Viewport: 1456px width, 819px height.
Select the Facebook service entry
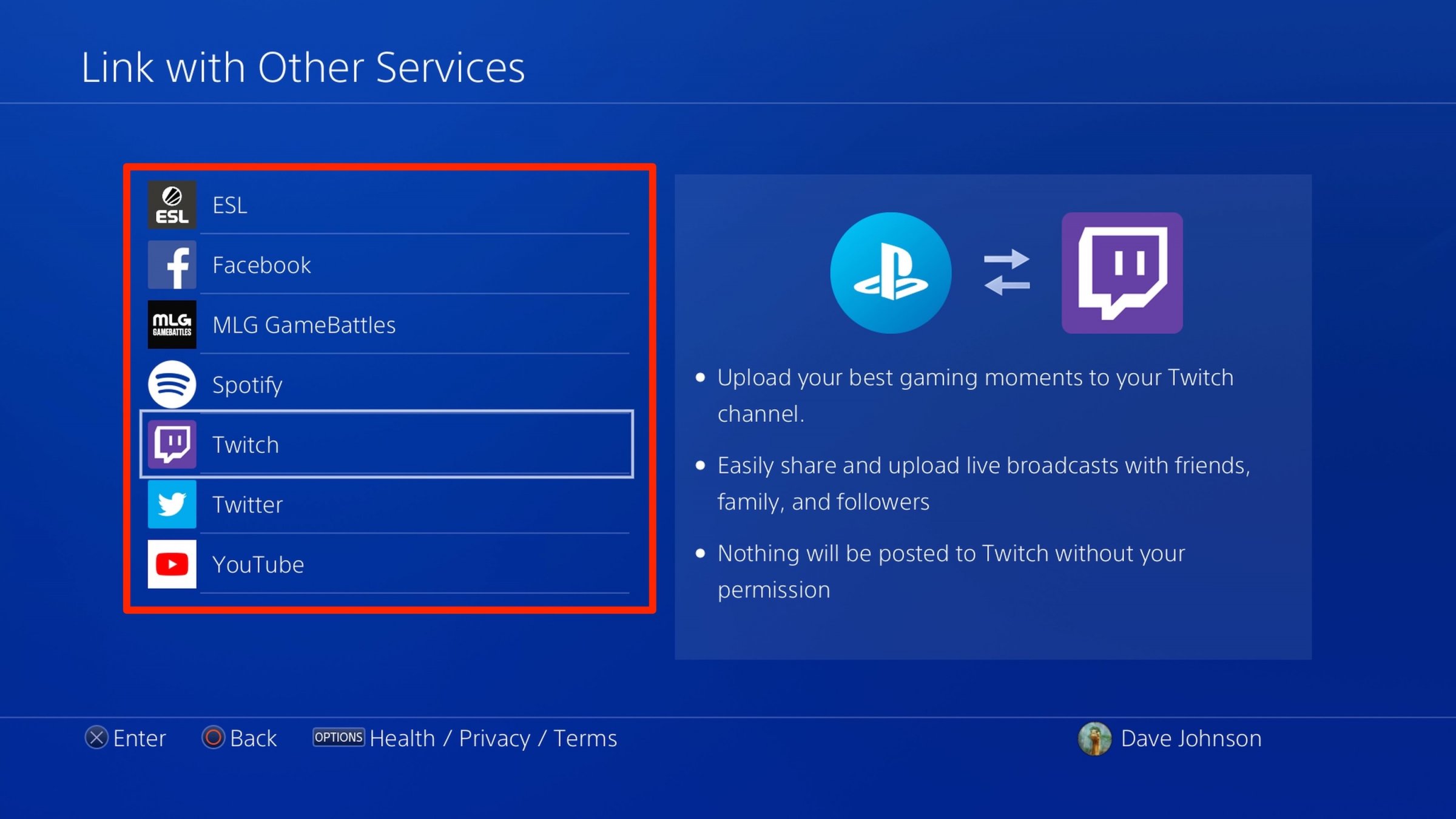(389, 264)
